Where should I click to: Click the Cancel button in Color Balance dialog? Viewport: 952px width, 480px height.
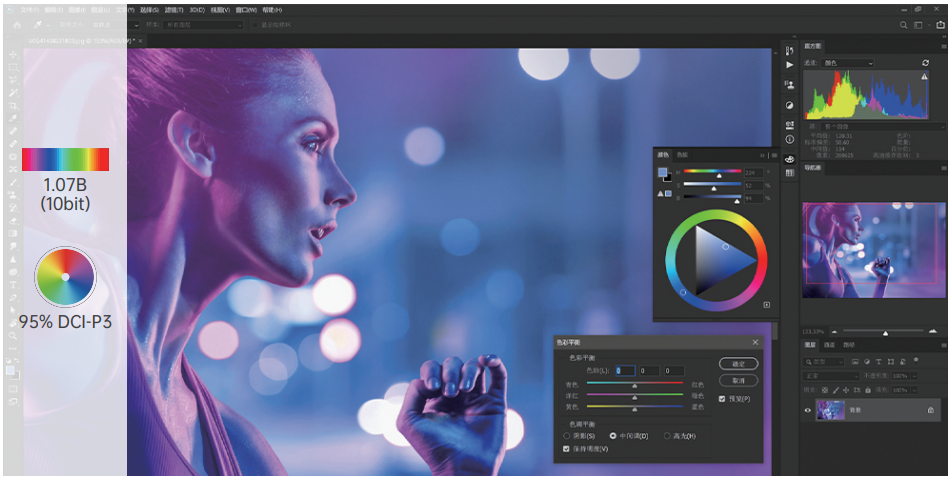pos(738,380)
